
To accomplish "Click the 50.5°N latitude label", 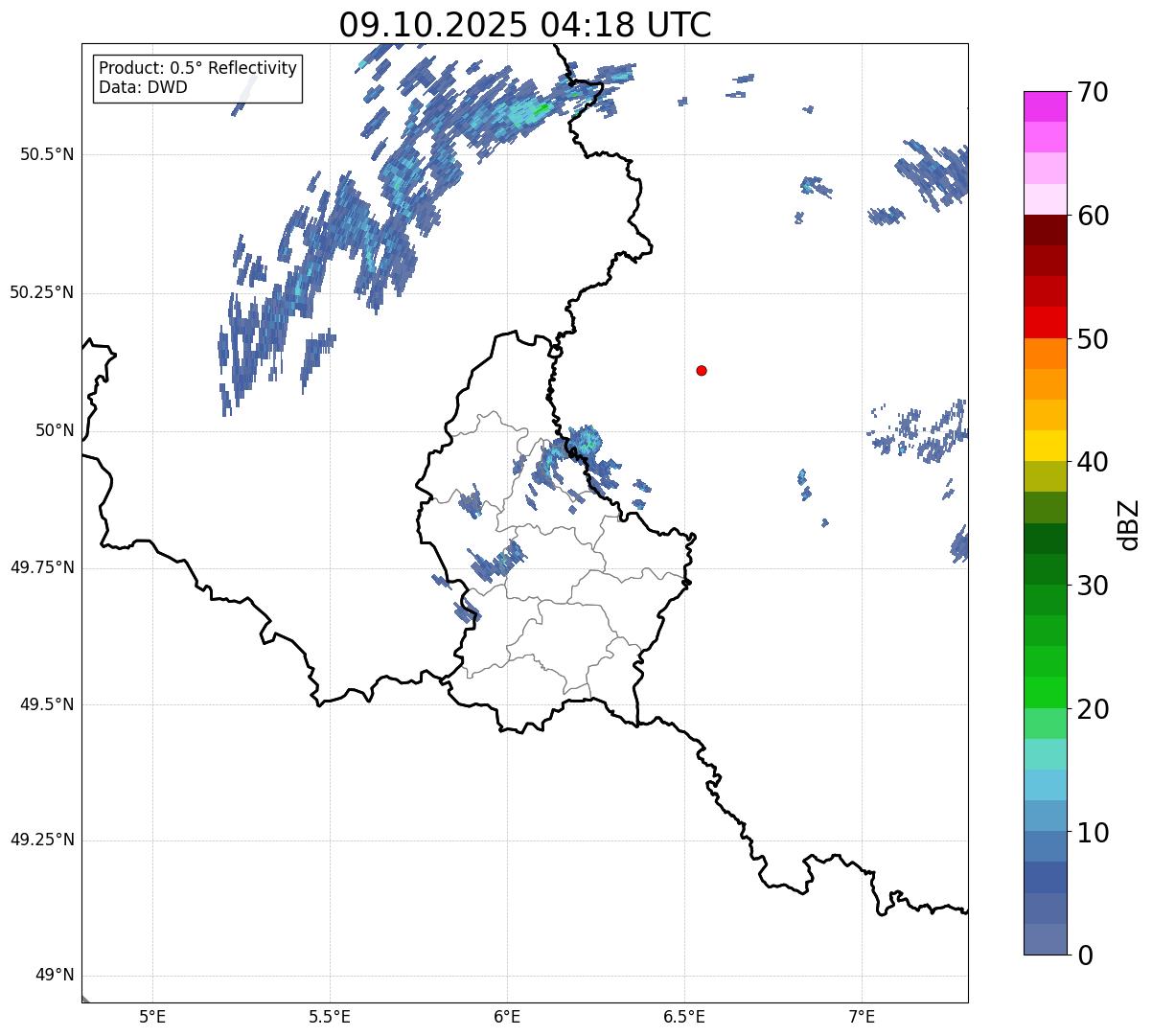I will (48, 154).
